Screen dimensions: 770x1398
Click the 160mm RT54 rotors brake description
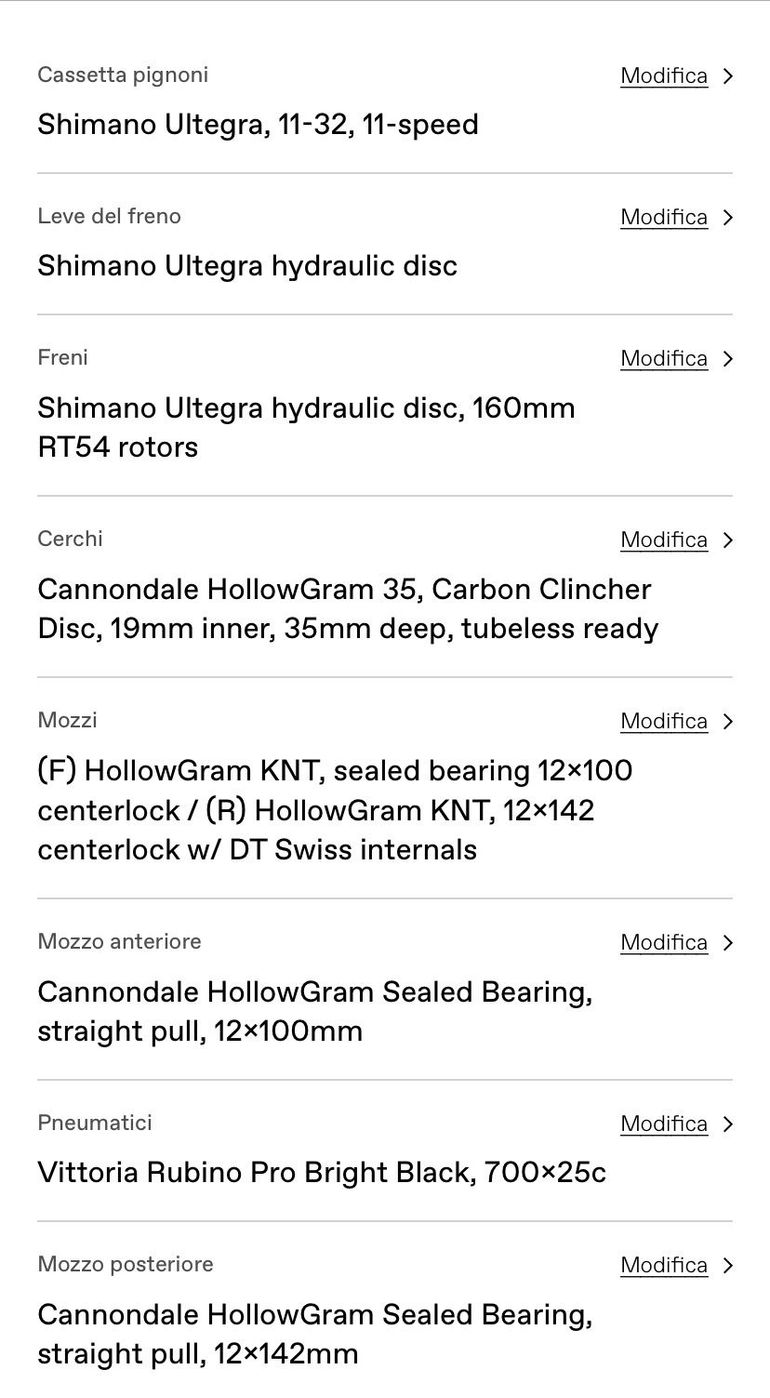click(x=306, y=427)
